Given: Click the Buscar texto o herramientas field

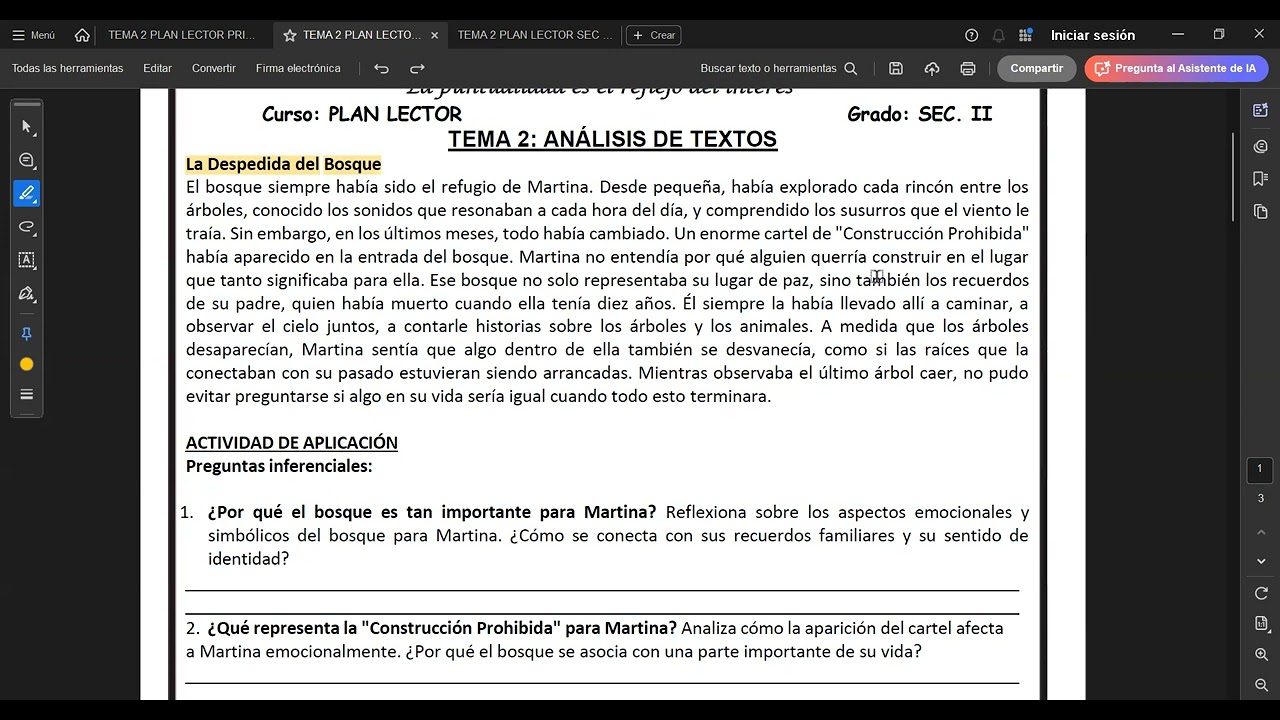Looking at the screenshot, I should [x=778, y=68].
